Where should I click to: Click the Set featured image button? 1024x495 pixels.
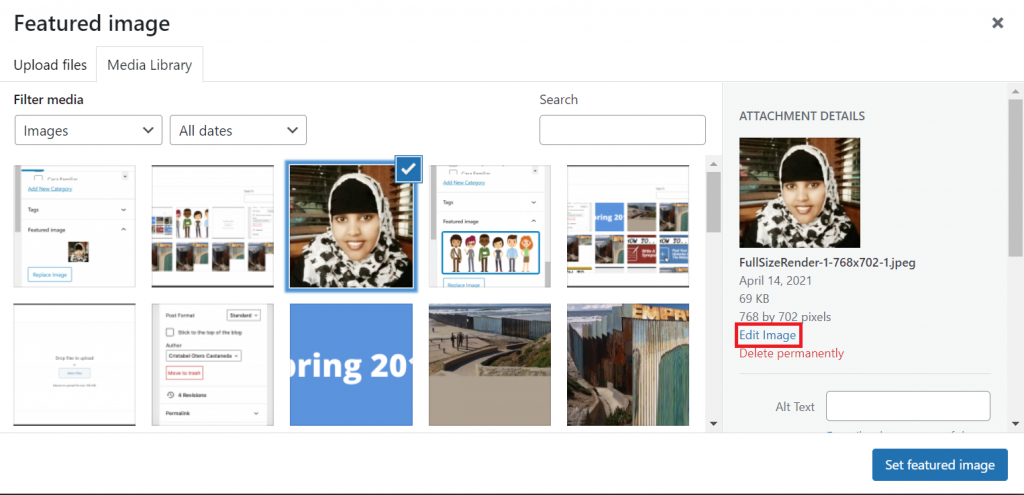(940, 465)
